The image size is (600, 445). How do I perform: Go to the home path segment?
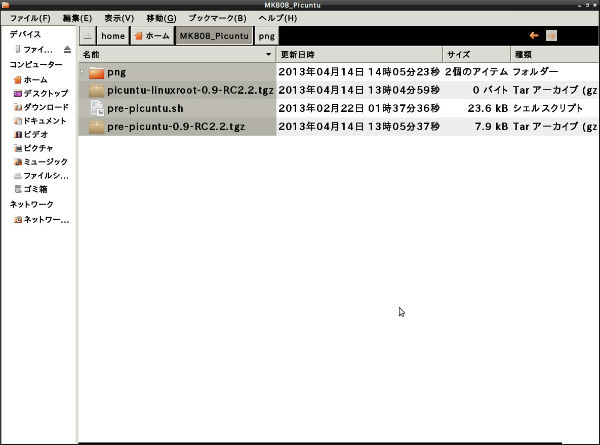[113, 36]
